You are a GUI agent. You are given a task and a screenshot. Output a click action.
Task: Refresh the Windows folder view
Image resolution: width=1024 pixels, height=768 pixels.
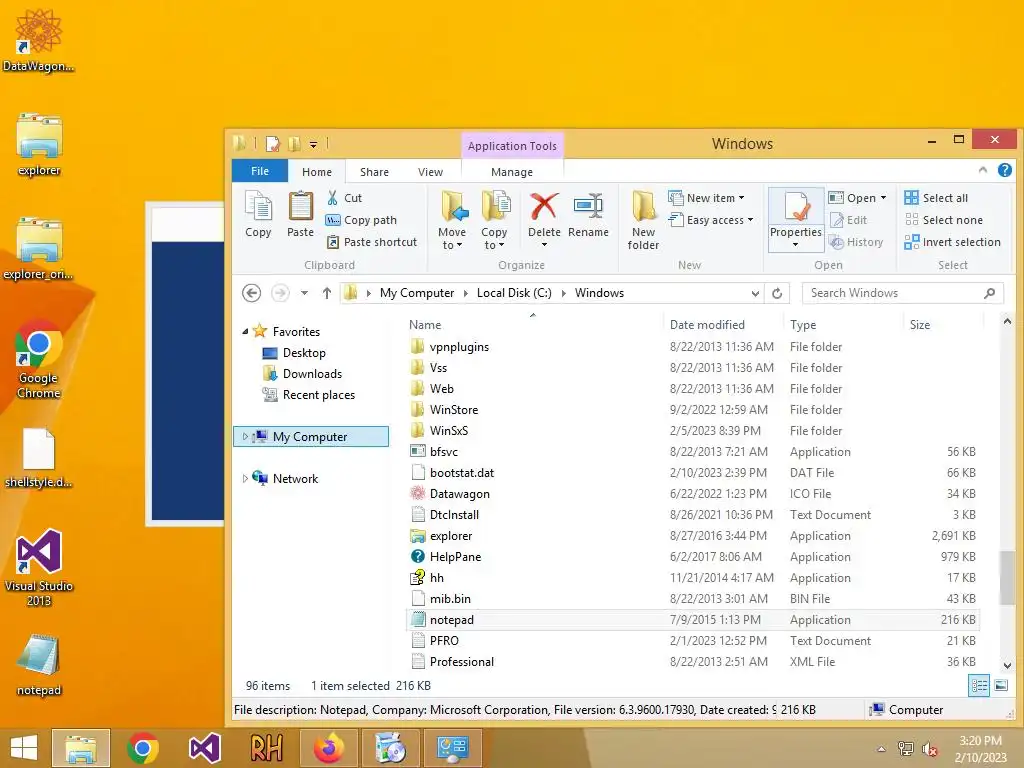coord(777,293)
